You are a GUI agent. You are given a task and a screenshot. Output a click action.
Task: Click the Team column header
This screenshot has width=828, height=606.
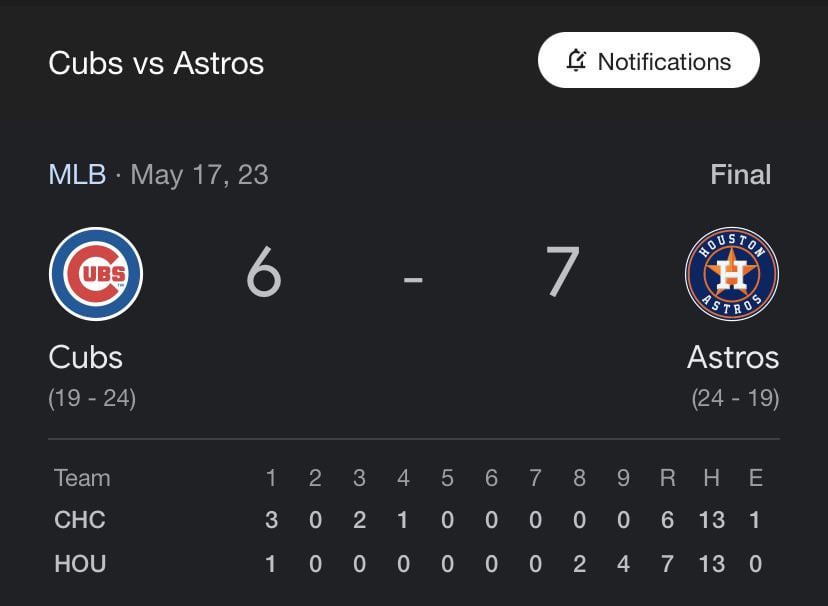pyautogui.click(x=82, y=478)
